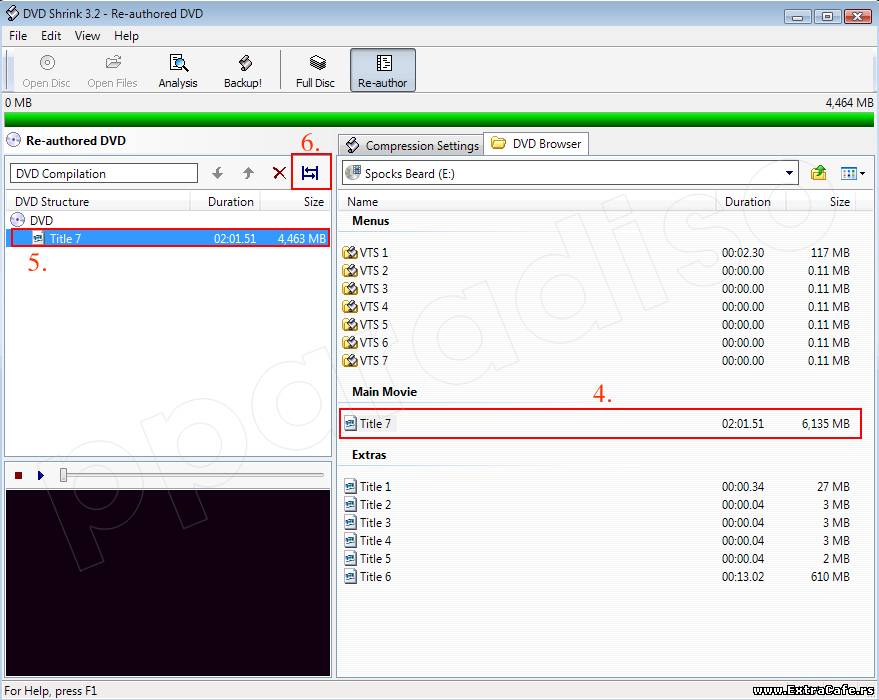Click the 00:13.02 duration of Title 6
Image resolution: width=879 pixels, height=700 pixels.
pyautogui.click(x=743, y=576)
